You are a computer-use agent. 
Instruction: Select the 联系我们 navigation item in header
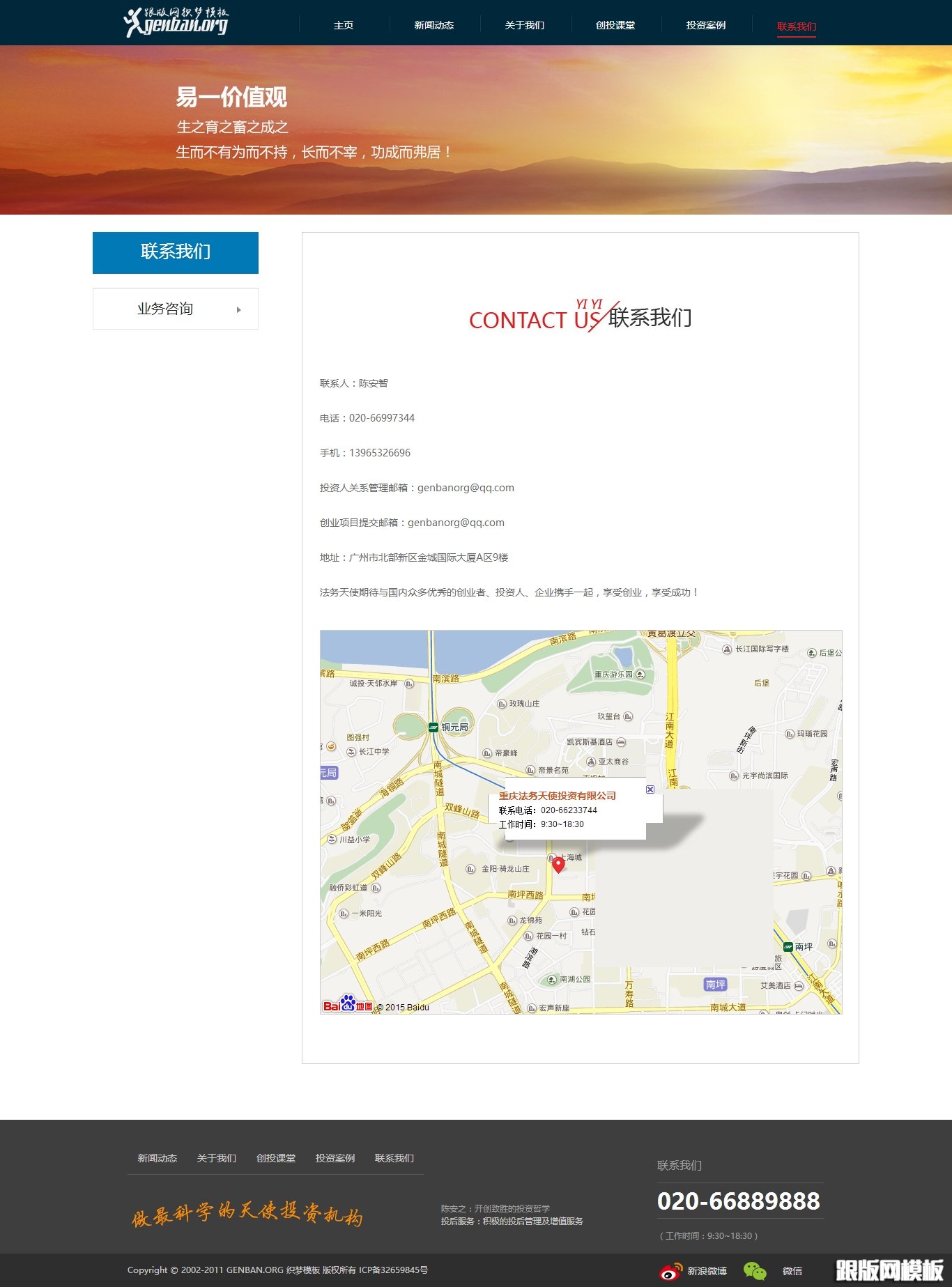[x=797, y=26]
